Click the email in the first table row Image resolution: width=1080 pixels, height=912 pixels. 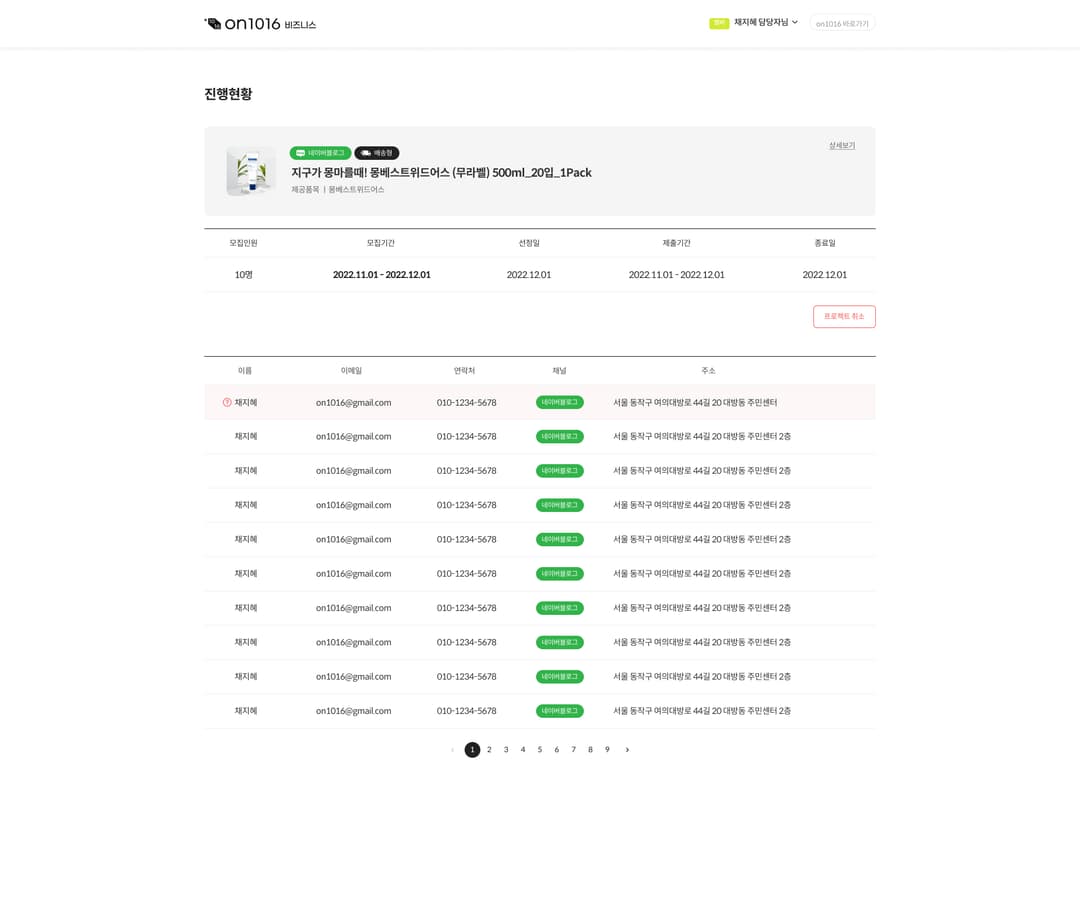tap(353, 402)
